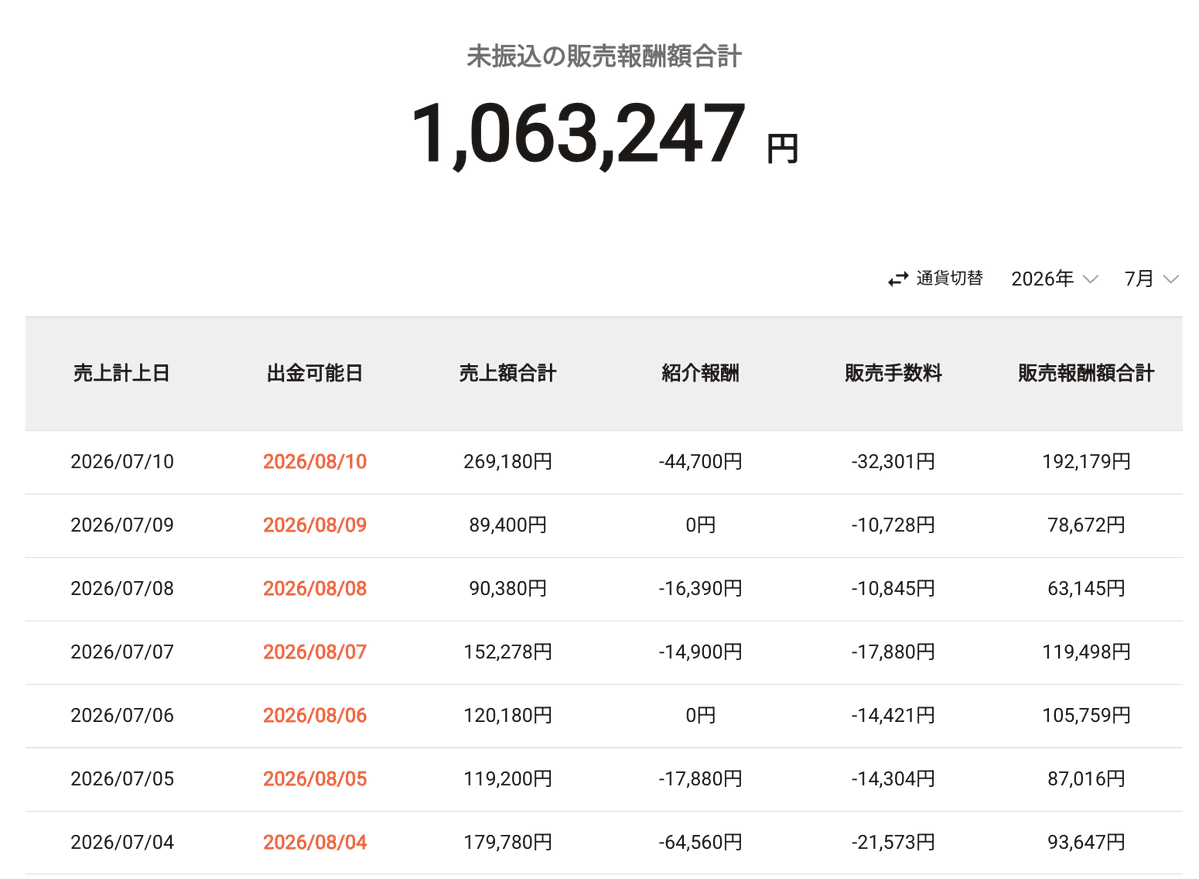Click the -16,390円 referral fee cell
The image size is (1199, 879).
coord(700,589)
